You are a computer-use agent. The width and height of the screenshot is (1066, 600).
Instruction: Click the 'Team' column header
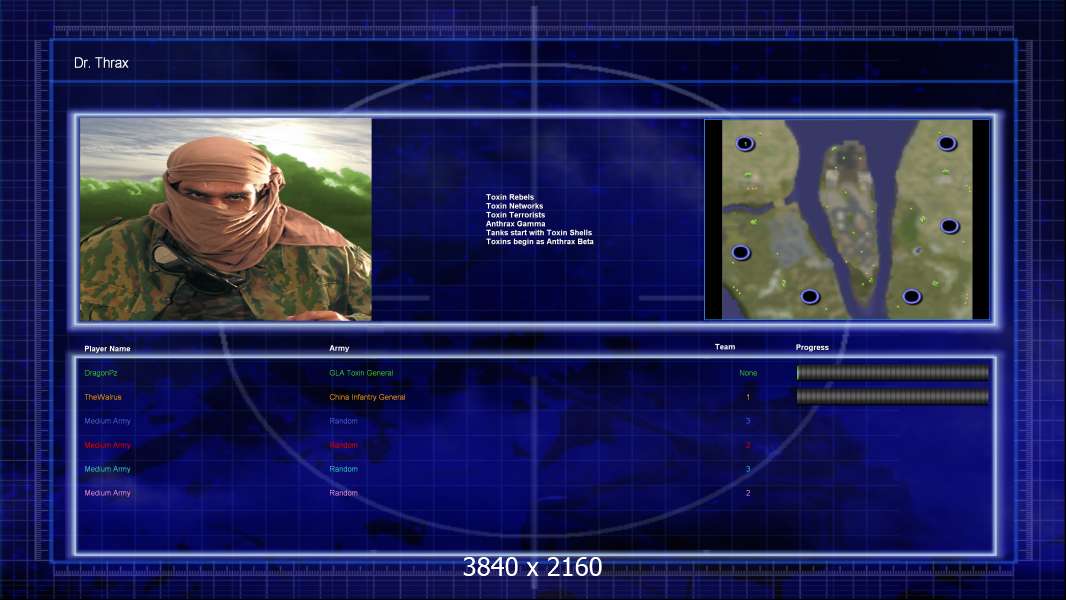725,347
